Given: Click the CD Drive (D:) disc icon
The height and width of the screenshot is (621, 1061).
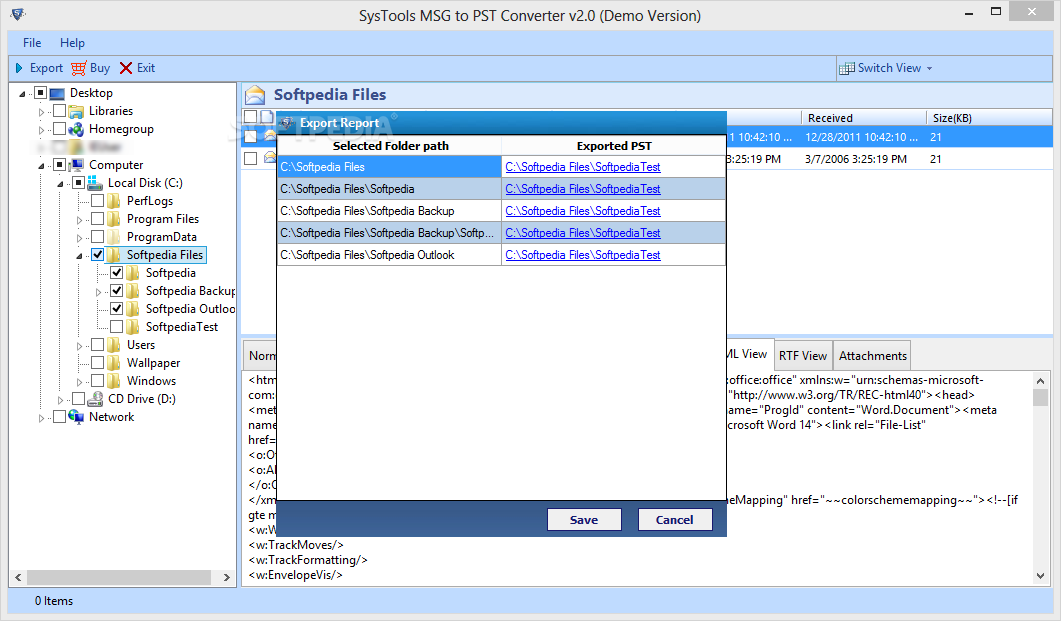Looking at the screenshot, I should click(95, 399).
